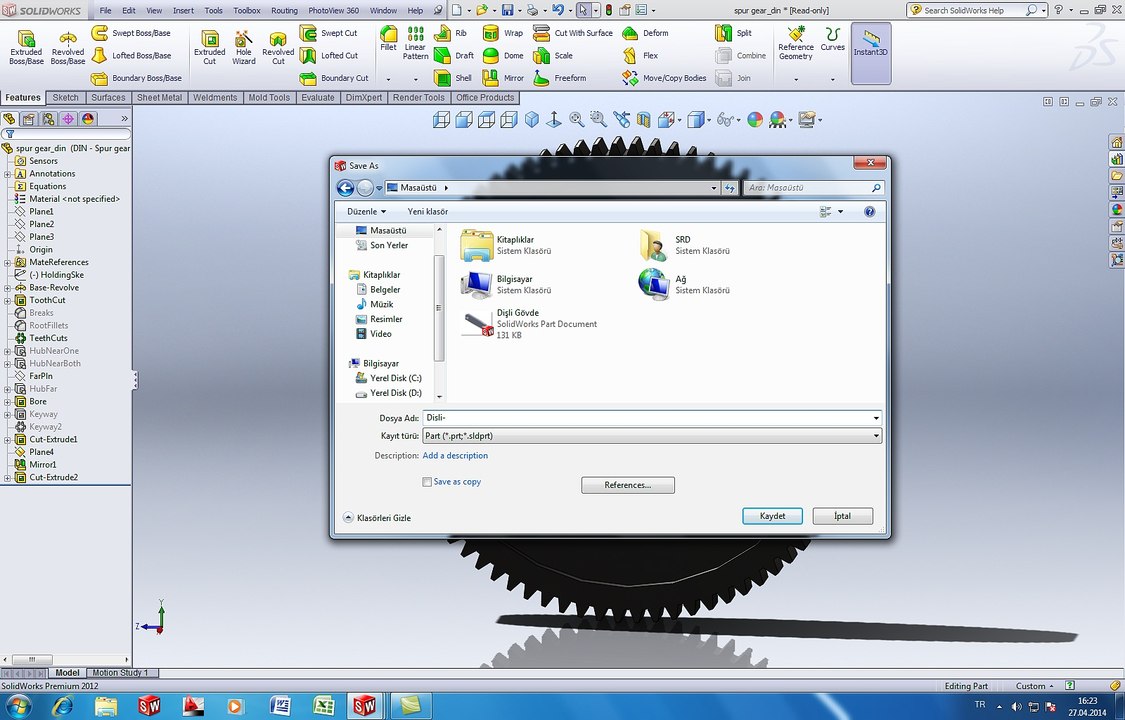Switch to the Motion Study 1 tab

tap(120, 673)
